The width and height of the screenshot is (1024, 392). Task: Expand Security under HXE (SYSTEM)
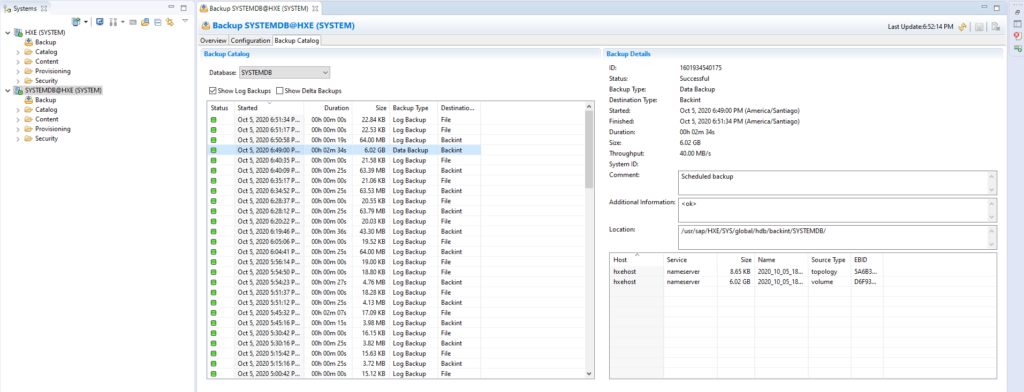tap(18, 80)
